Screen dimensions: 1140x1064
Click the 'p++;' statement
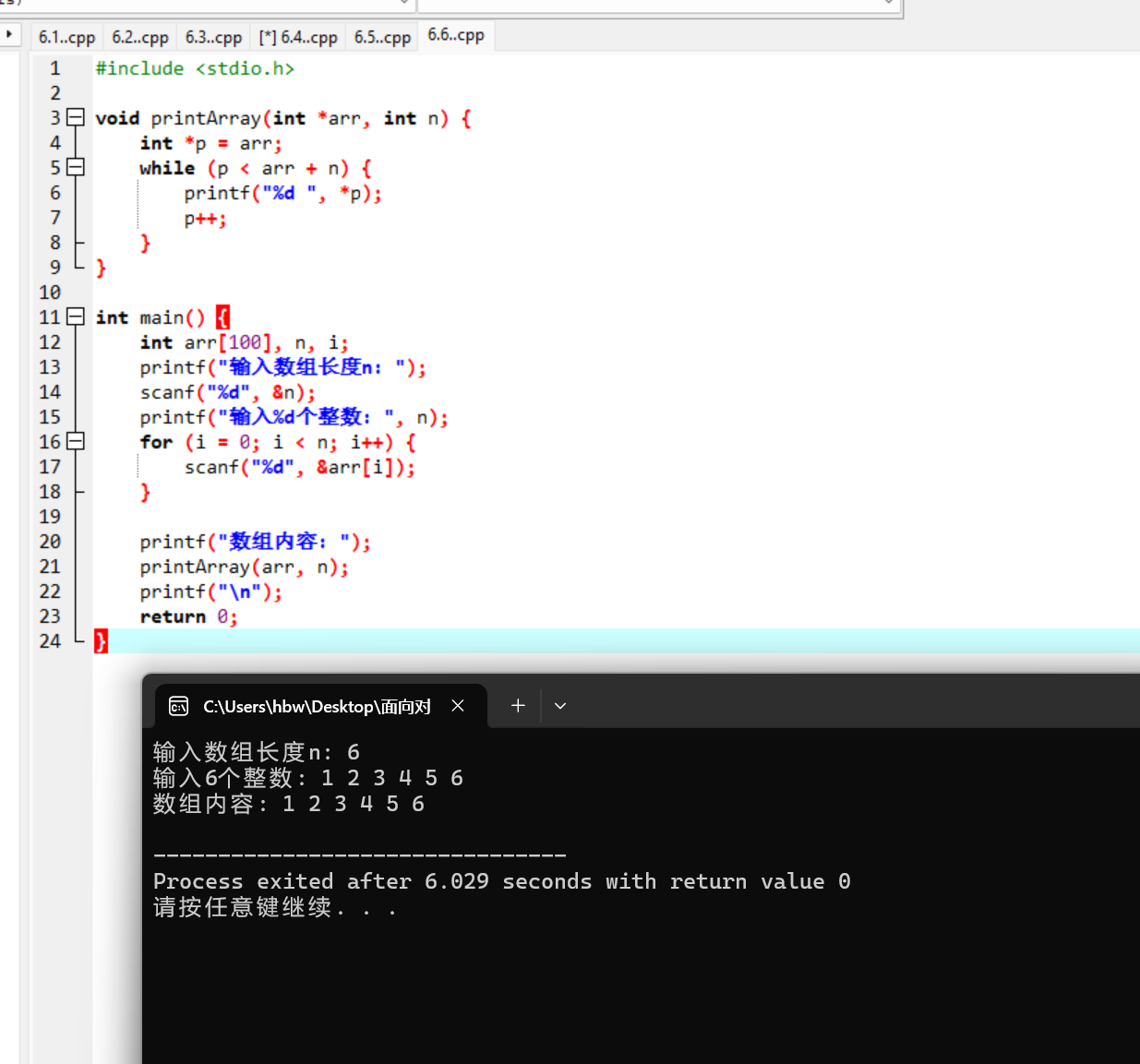205,219
